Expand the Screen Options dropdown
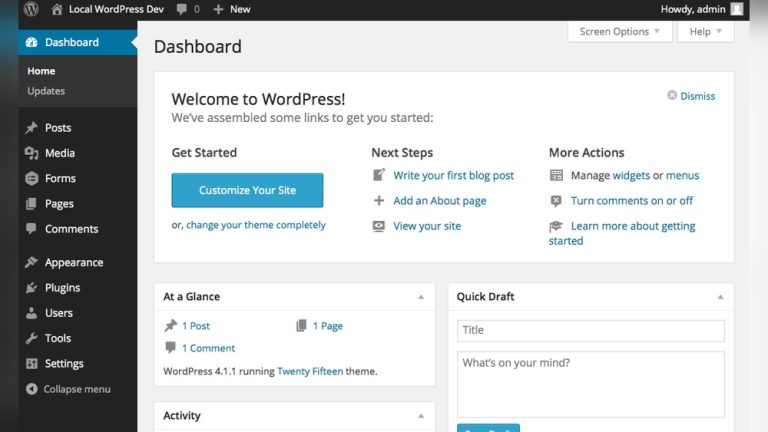768x432 pixels. coord(620,31)
